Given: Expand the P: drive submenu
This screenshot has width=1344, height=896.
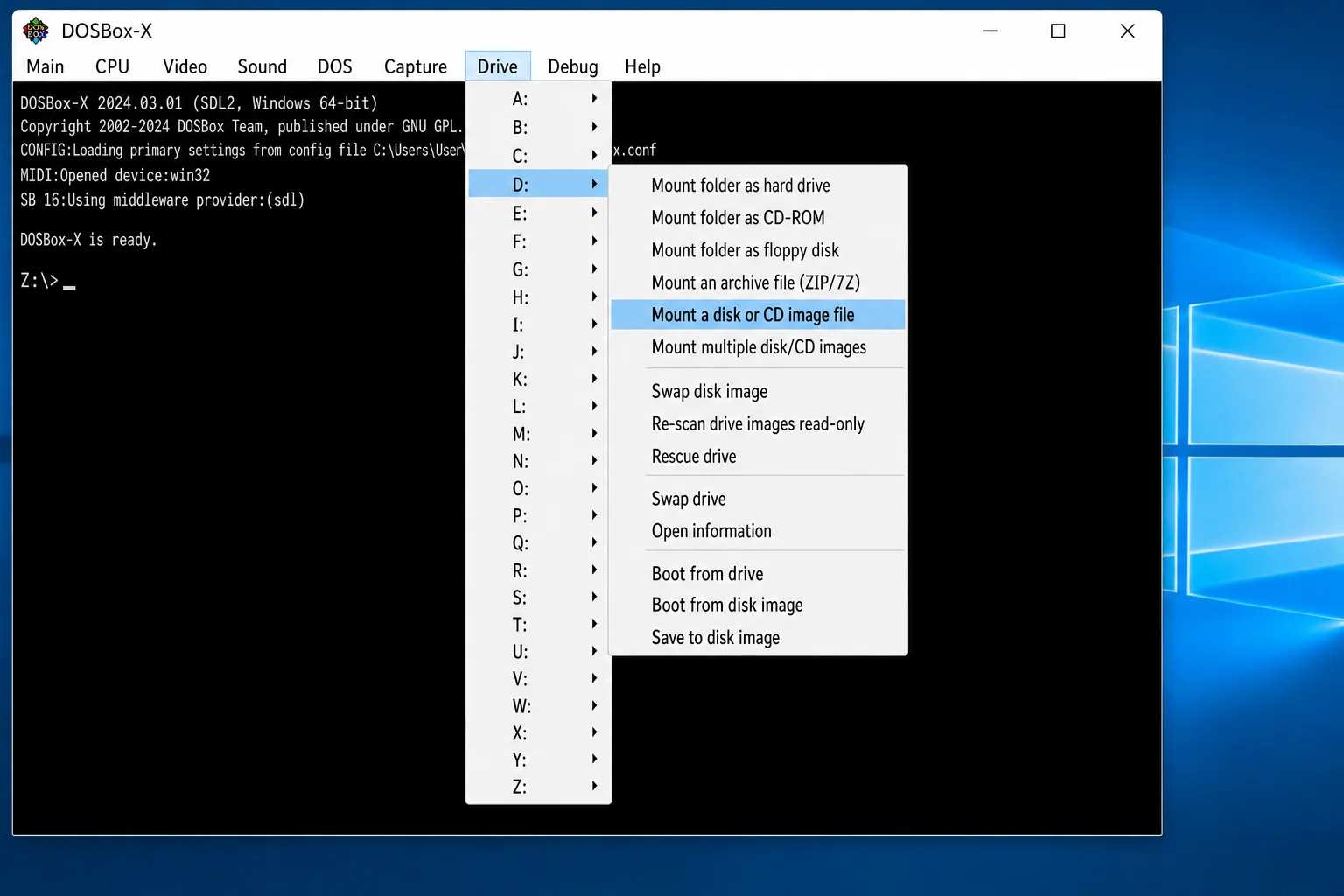Looking at the screenshot, I should click(x=538, y=515).
